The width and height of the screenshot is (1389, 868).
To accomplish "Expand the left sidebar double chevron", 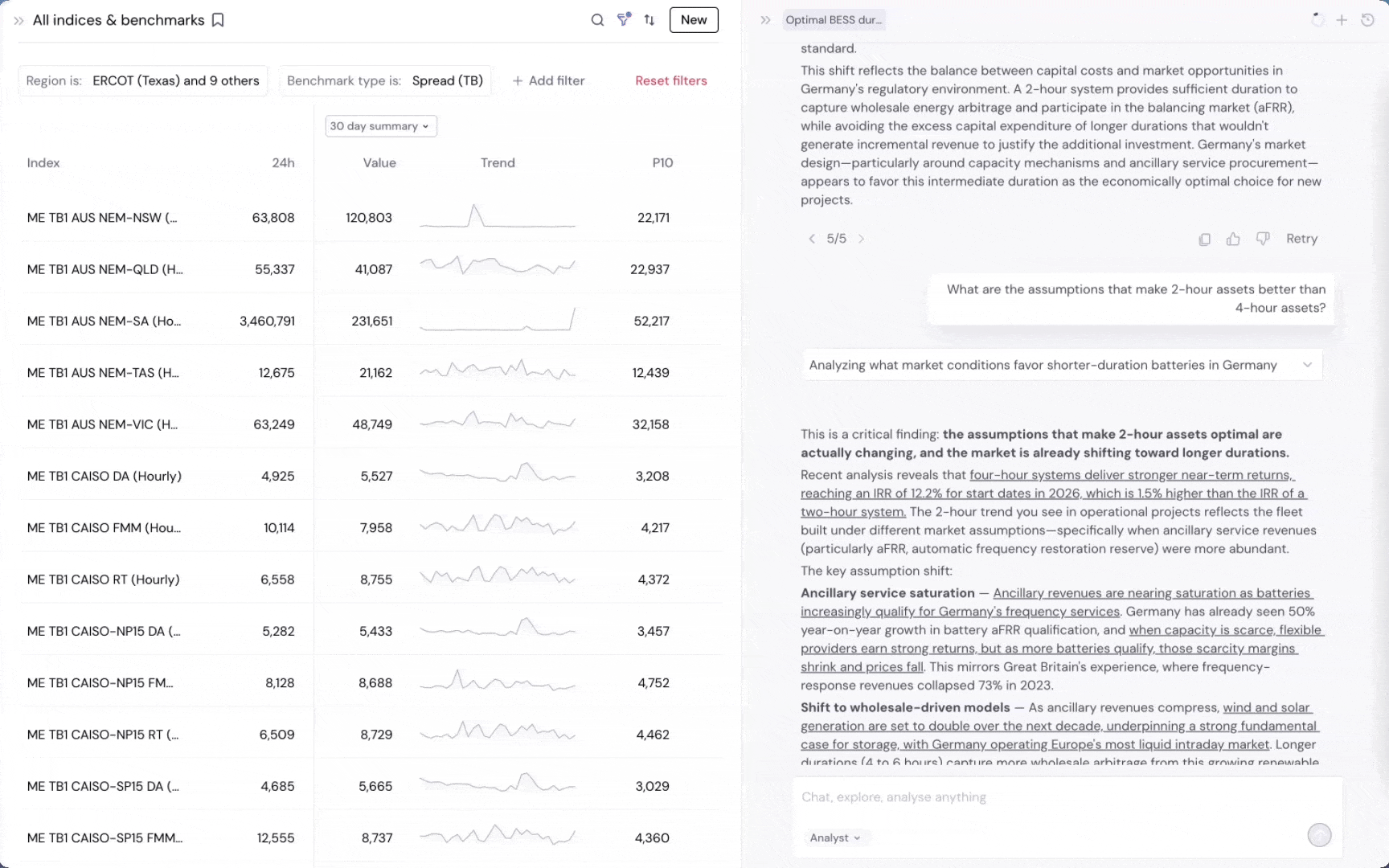I will [18, 20].
